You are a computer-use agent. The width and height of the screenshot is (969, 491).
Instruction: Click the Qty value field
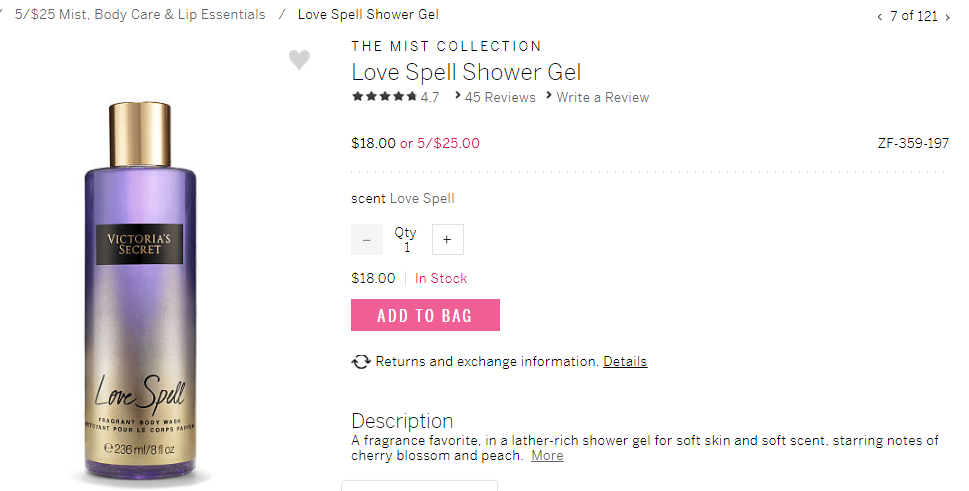[x=406, y=247]
